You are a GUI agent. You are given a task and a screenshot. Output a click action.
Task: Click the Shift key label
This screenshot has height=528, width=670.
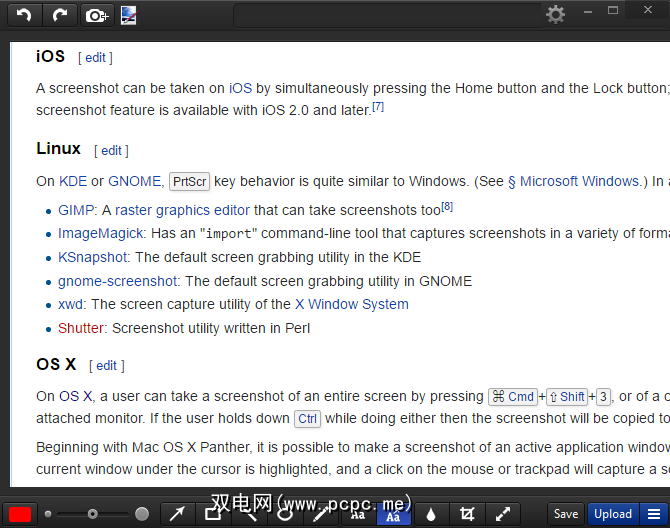pyautogui.click(x=567, y=396)
